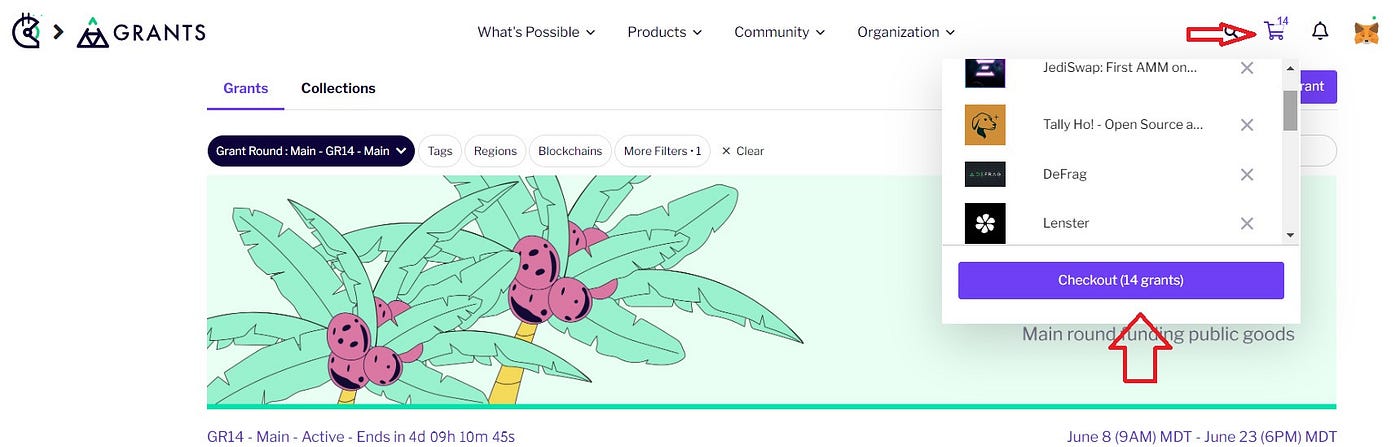The image size is (1400, 447).
Task: Clear the applied filters
Action: (743, 151)
